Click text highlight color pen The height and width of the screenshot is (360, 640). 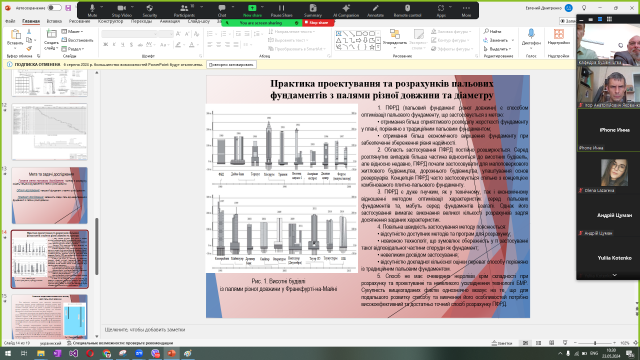click(178, 44)
